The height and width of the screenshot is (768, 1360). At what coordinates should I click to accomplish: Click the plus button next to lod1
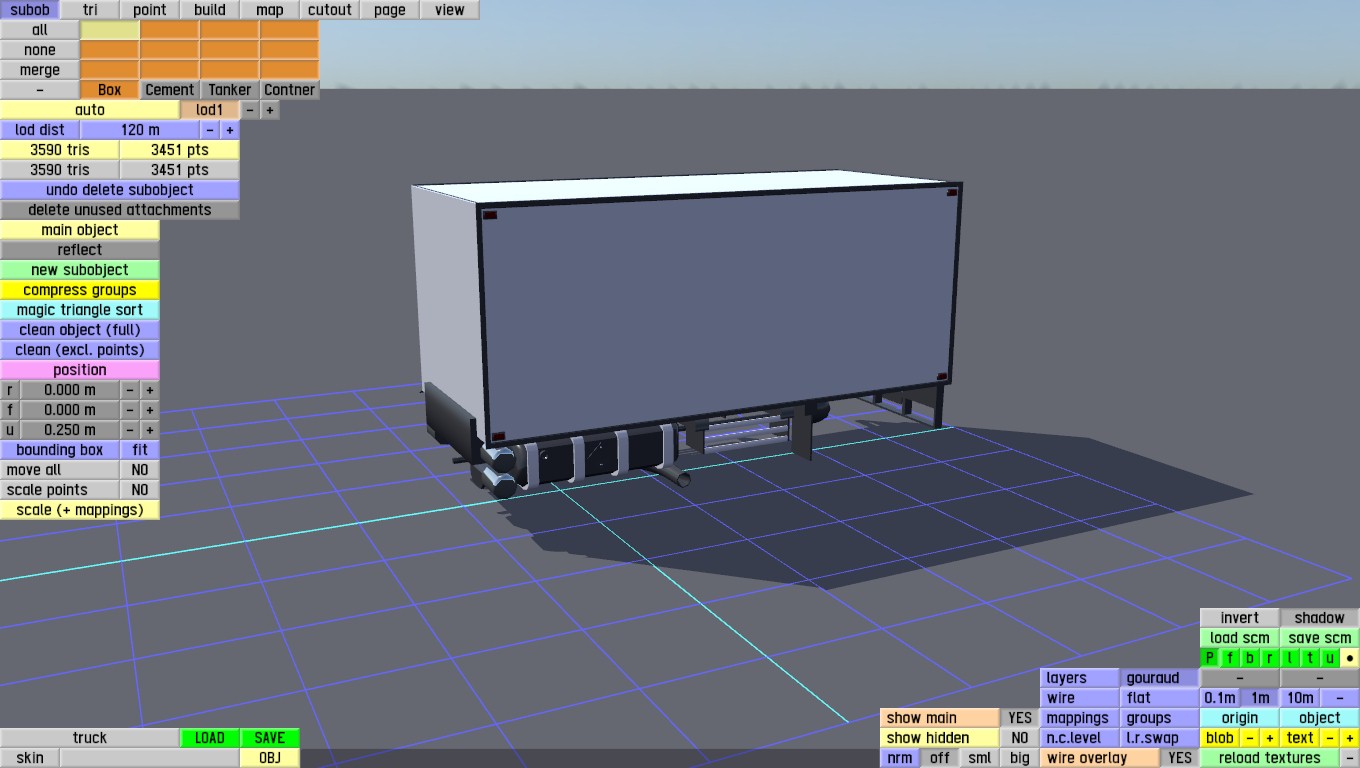click(x=270, y=110)
